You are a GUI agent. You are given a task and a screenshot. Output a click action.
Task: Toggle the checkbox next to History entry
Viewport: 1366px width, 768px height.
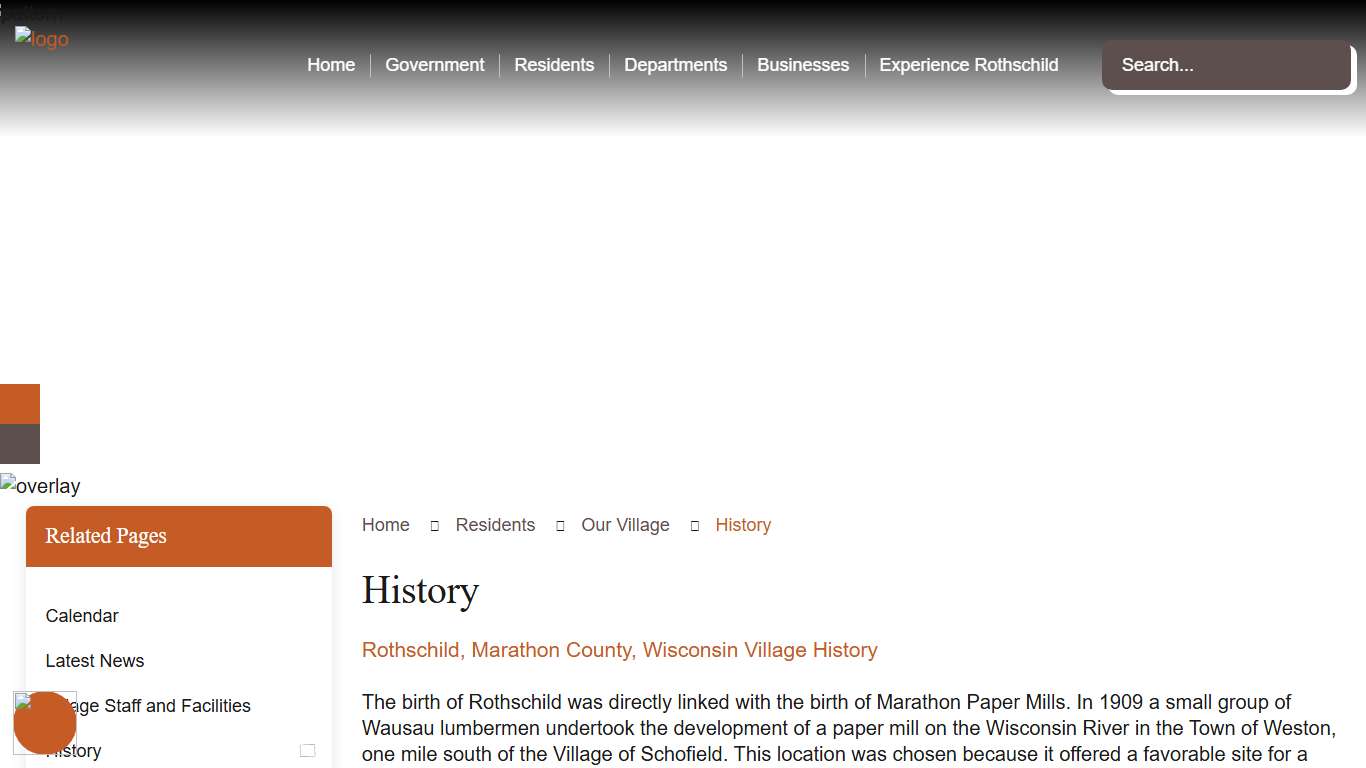click(x=308, y=750)
